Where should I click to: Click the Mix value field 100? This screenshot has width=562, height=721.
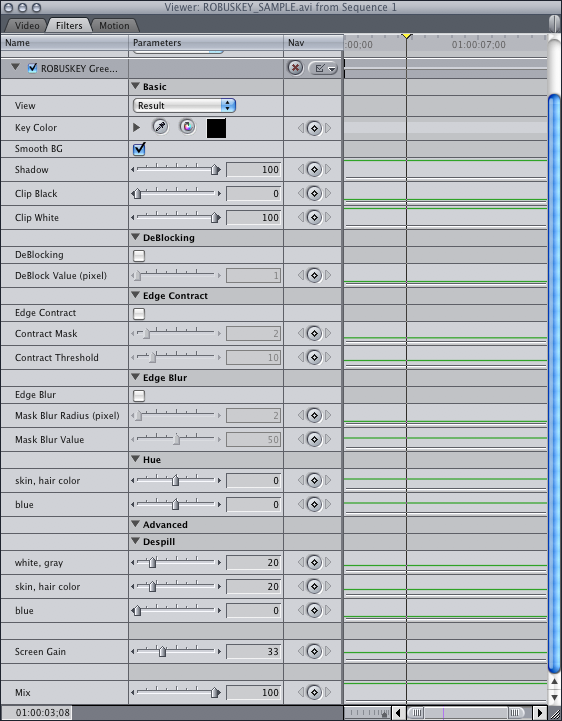(253, 692)
